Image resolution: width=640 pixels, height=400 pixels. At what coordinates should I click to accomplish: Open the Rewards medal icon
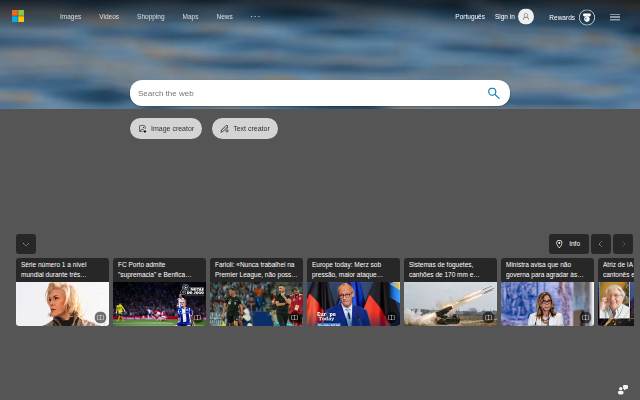click(587, 17)
